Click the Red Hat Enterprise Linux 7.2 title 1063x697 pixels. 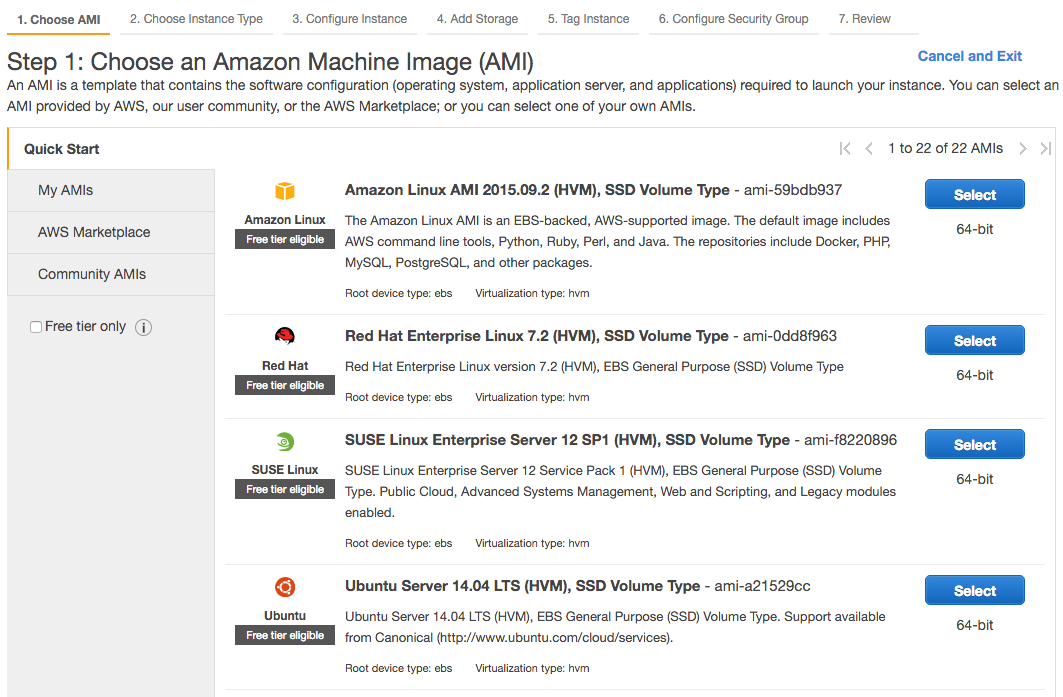click(536, 336)
